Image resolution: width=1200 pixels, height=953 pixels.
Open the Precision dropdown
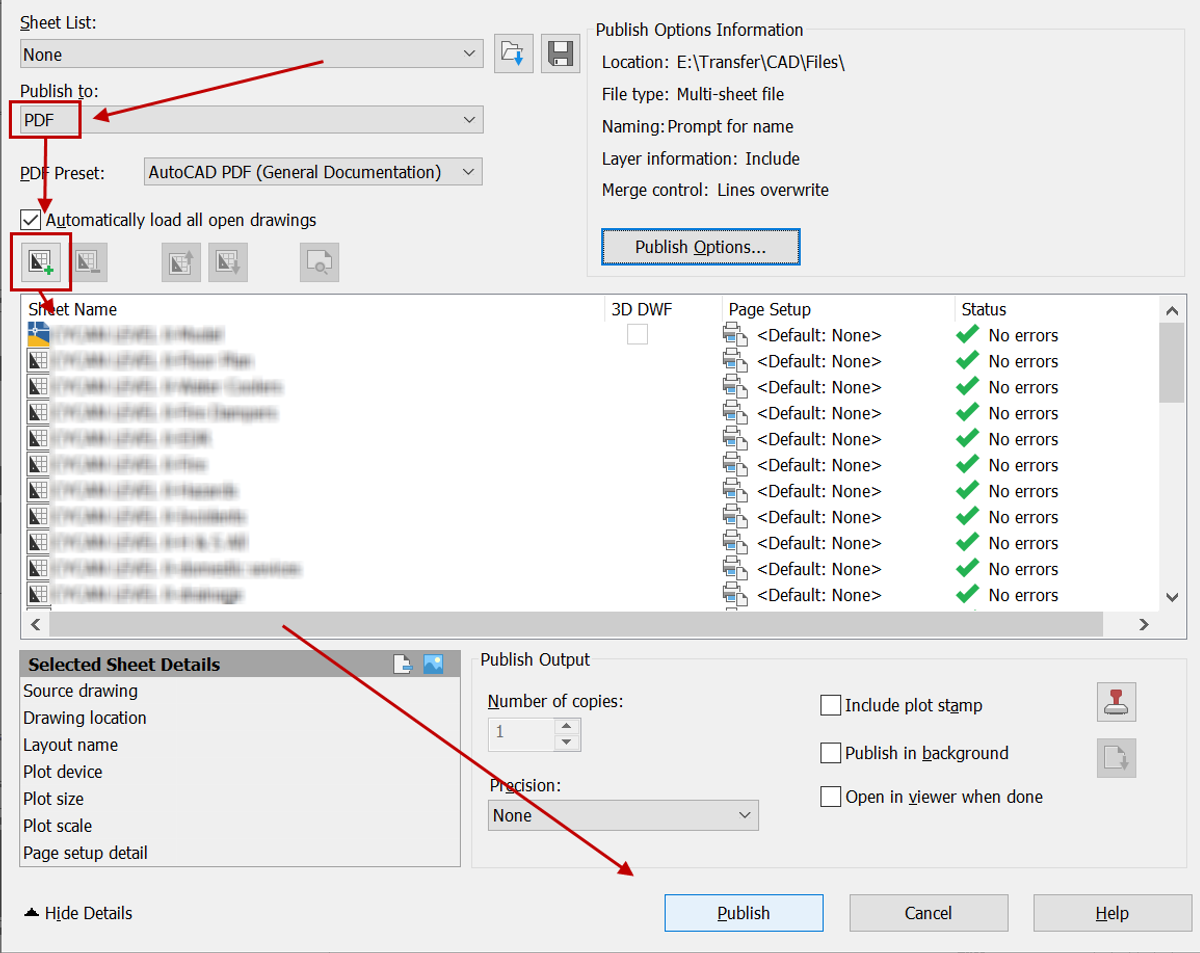[x=746, y=815]
